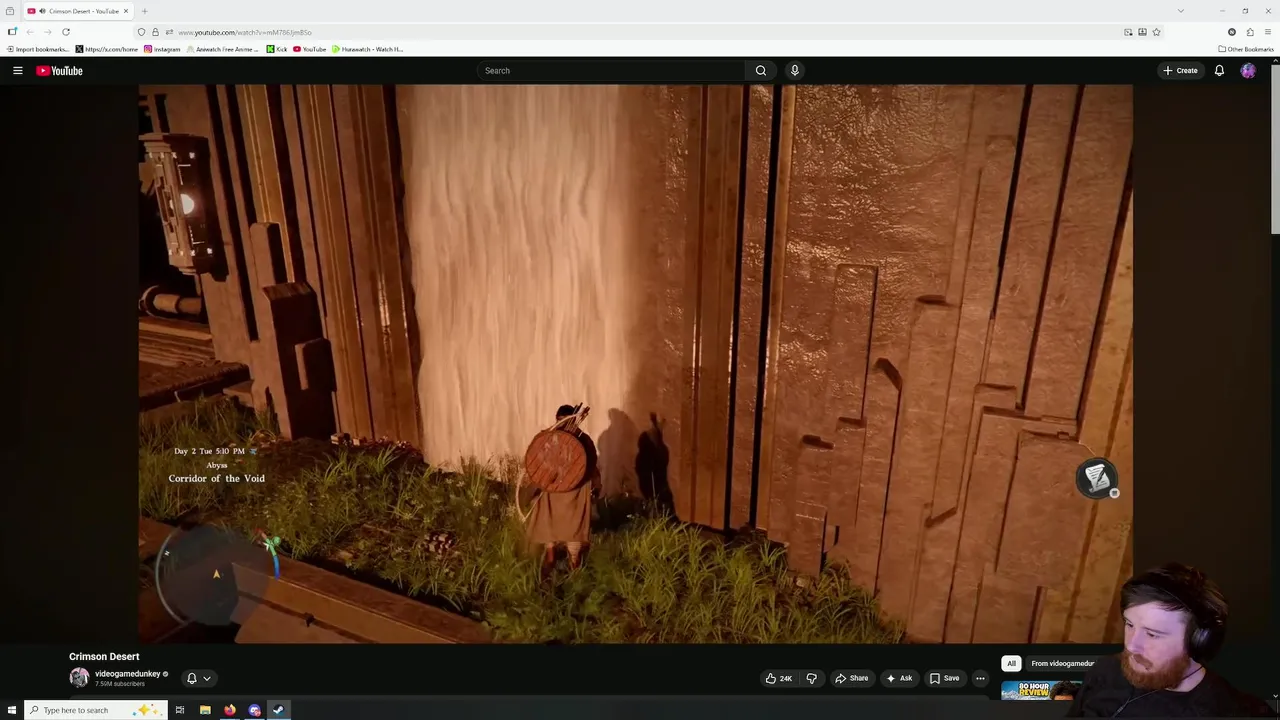
Task: Open the Create menu
Action: tap(1180, 71)
